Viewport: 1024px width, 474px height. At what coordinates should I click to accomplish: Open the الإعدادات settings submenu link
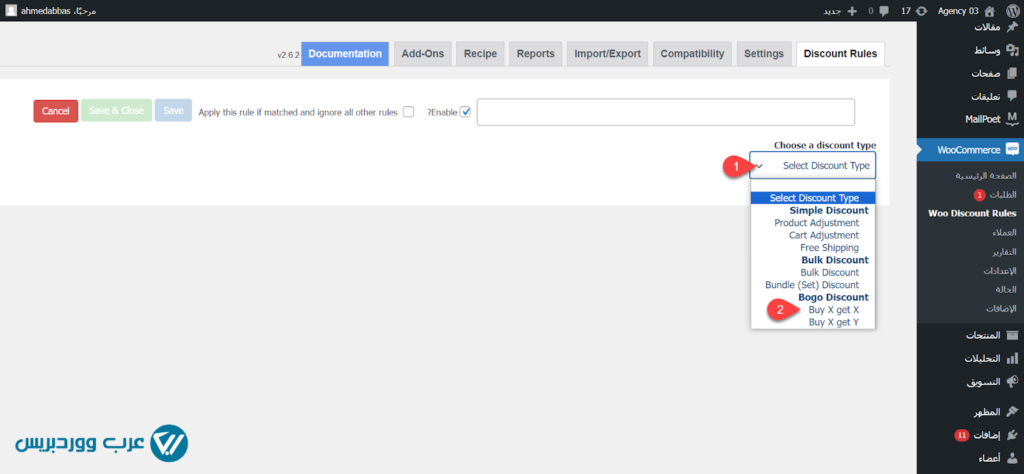click(x=1001, y=270)
